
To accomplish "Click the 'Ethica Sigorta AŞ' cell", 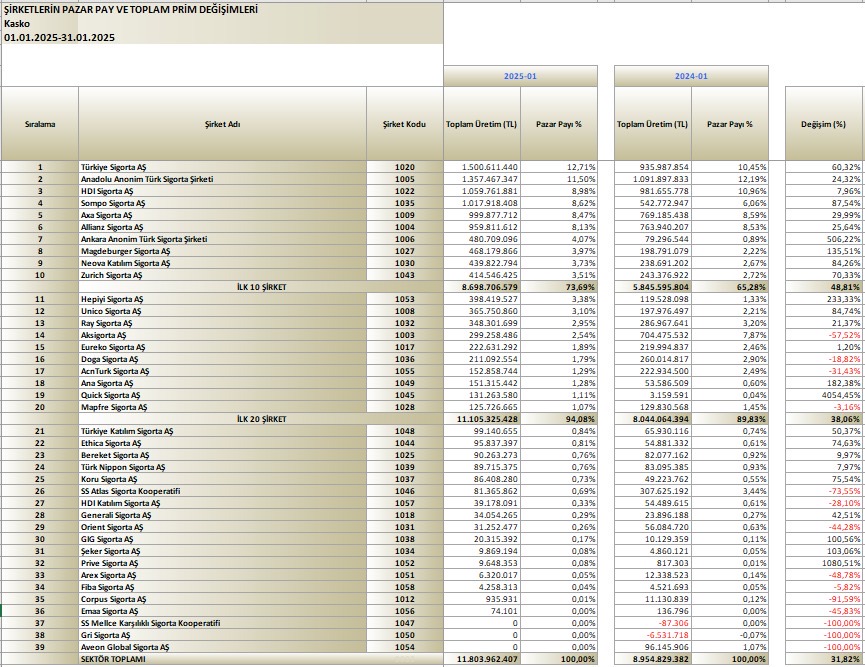I will coord(222,443).
